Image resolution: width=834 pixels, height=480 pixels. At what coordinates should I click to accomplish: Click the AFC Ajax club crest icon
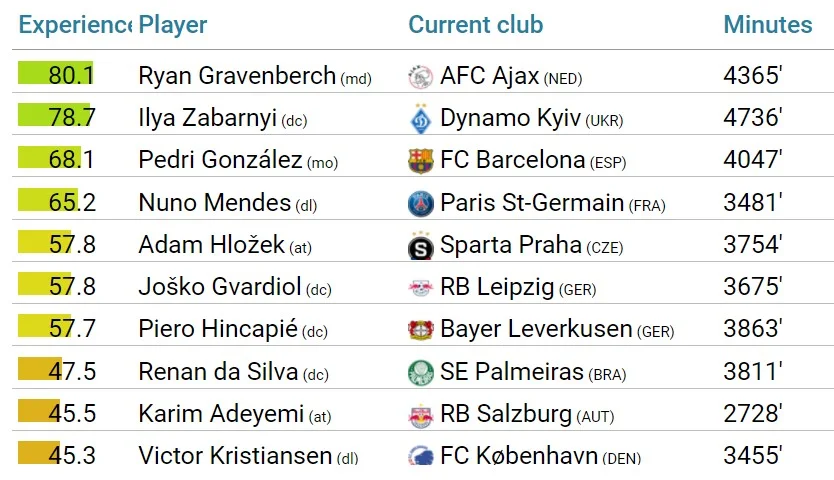420,76
